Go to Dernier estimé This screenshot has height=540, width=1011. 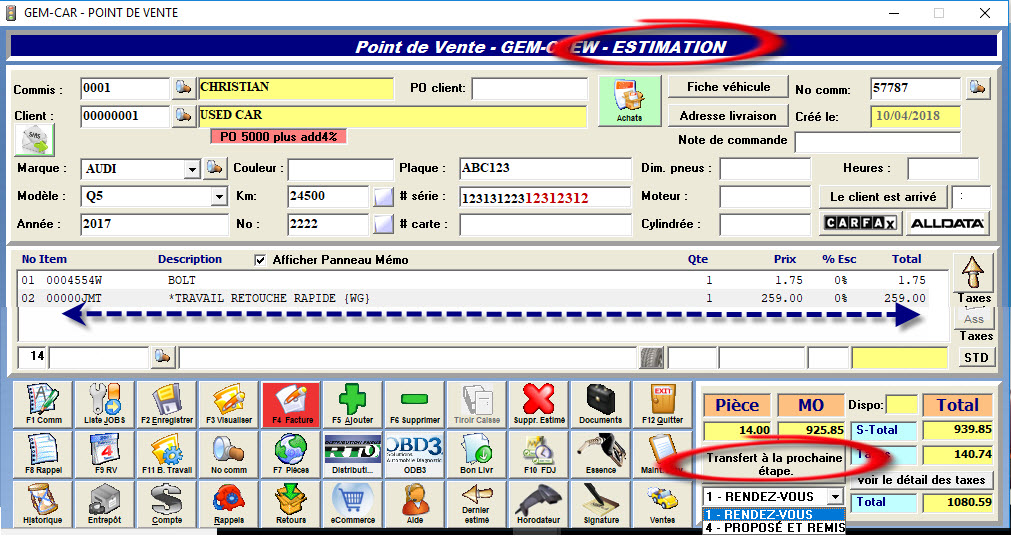476,505
